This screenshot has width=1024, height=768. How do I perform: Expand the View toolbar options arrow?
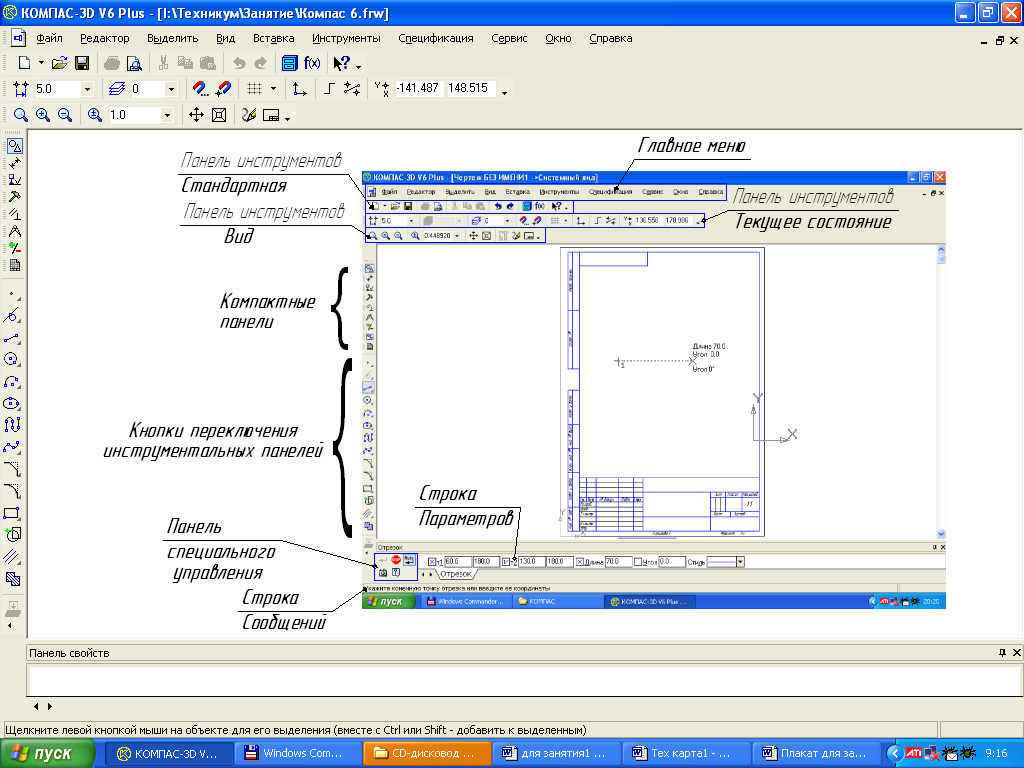coord(287,119)
